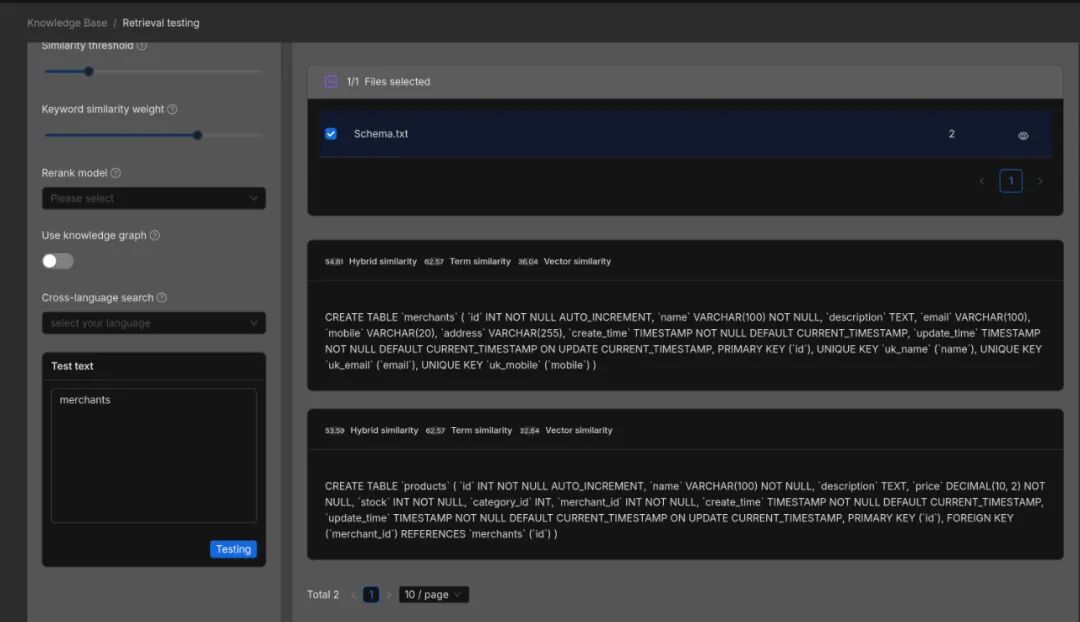Click the Keyword similarity weight help icon
Screen dimensions: 1080x622
174,109
